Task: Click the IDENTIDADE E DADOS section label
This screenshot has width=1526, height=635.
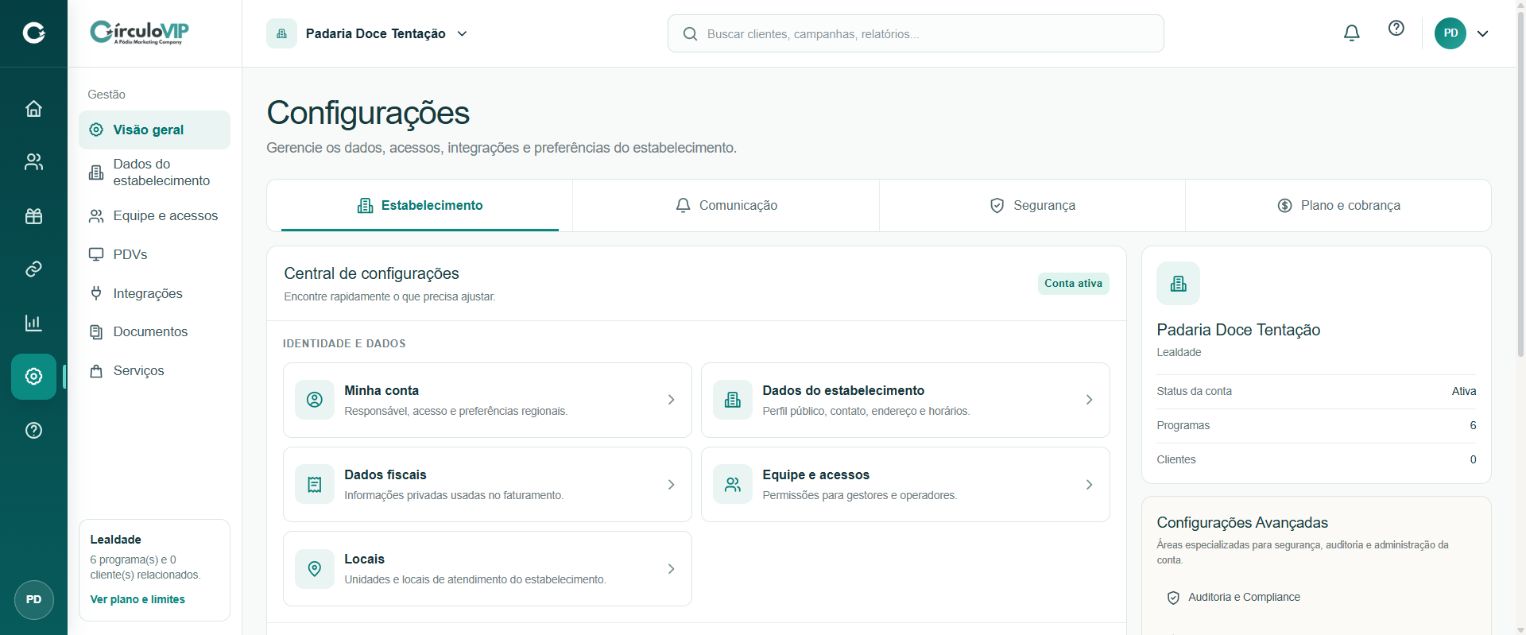Action: pyautogui.click(x=344, y=343)
